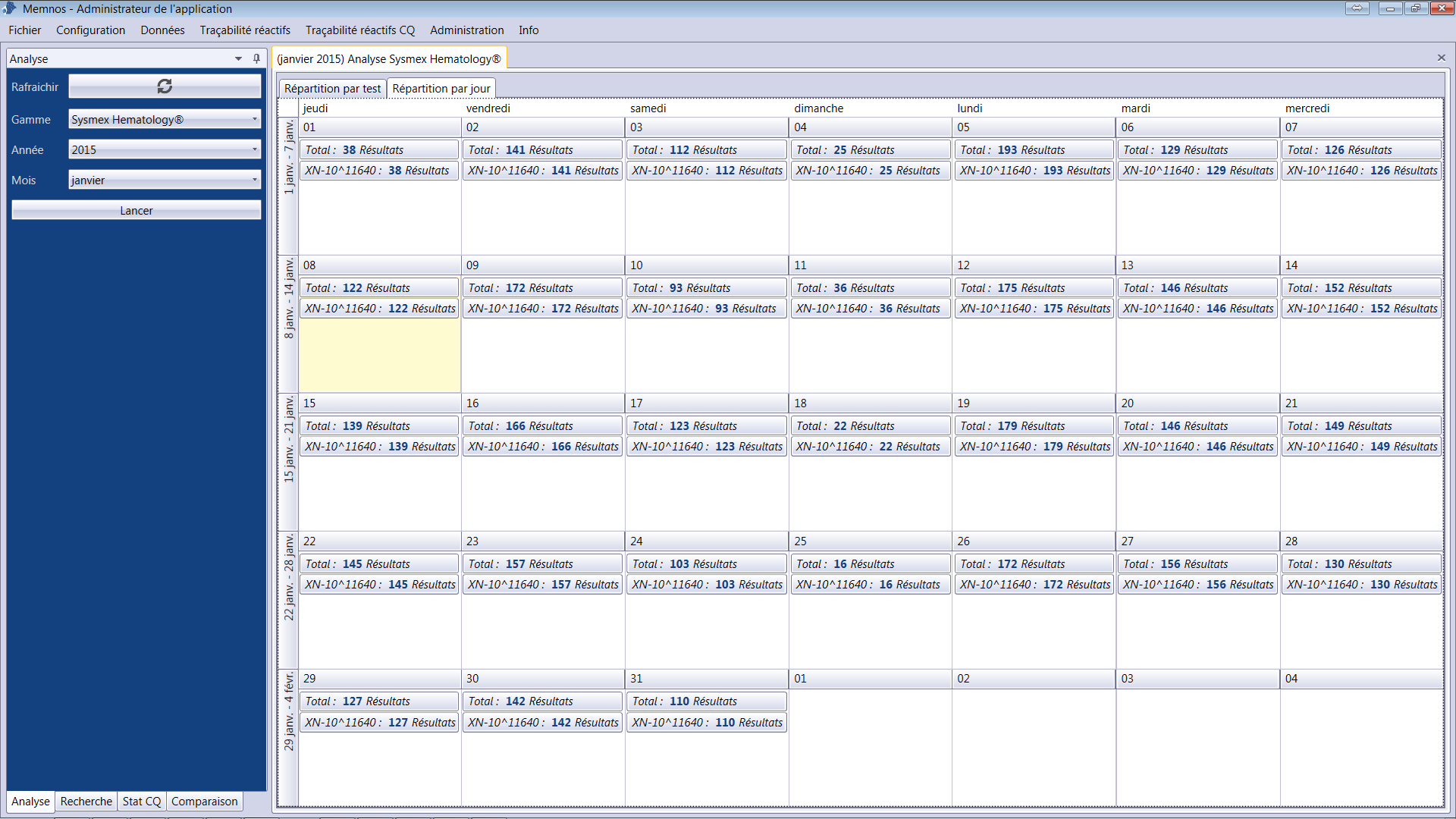The image size is (1456, 819).
Task: Click Total: 16 Résultats on day 25
Action: click(871, 563)
